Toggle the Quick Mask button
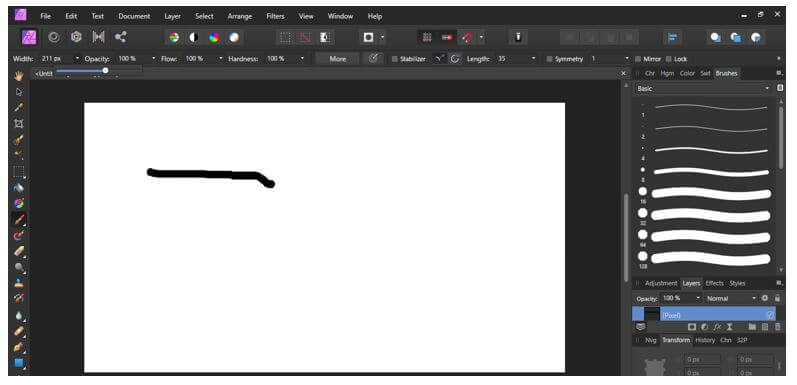This screenshot has width=797, height=385. [369, 37]
